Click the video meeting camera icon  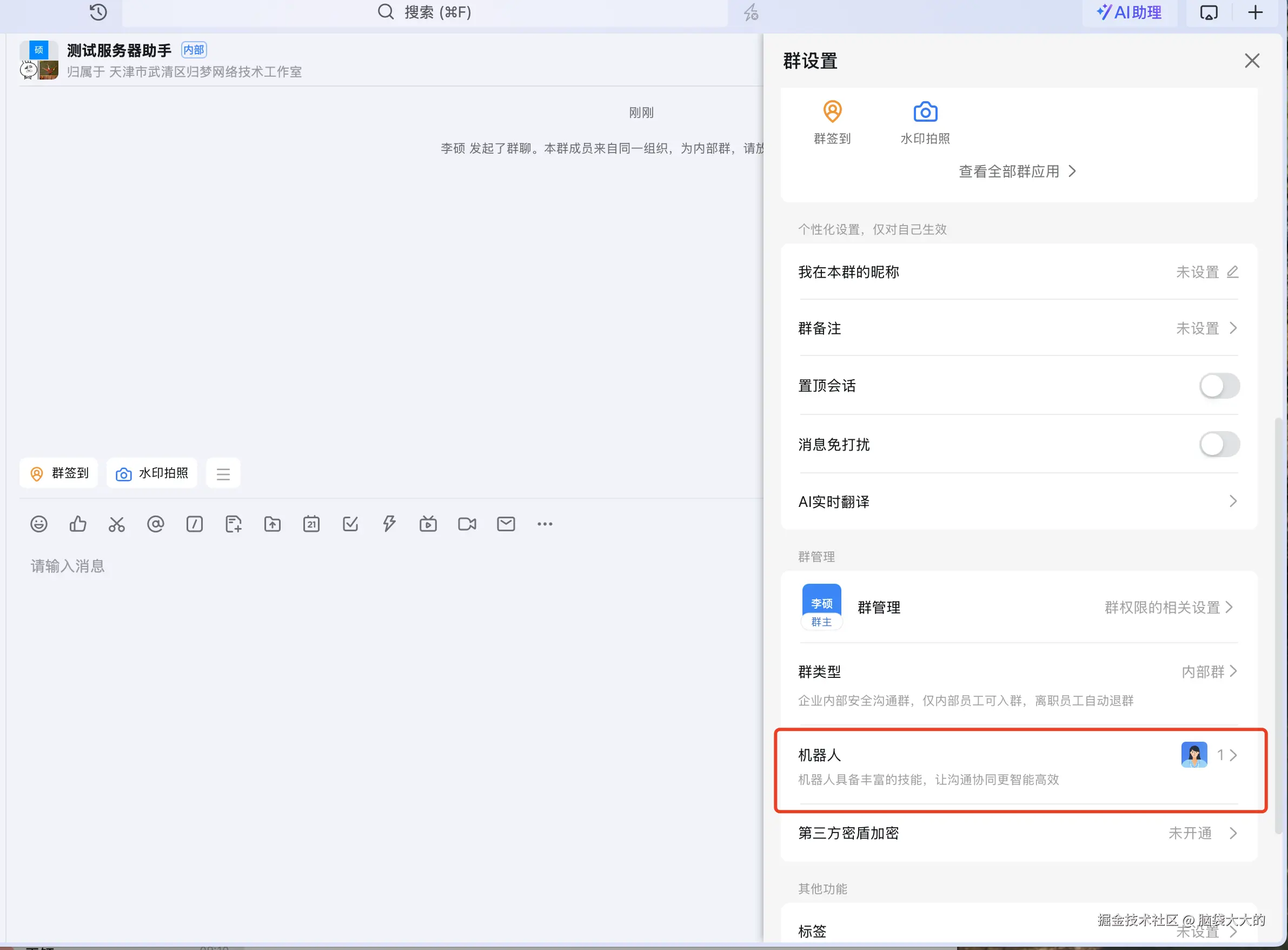coord(467,524)
